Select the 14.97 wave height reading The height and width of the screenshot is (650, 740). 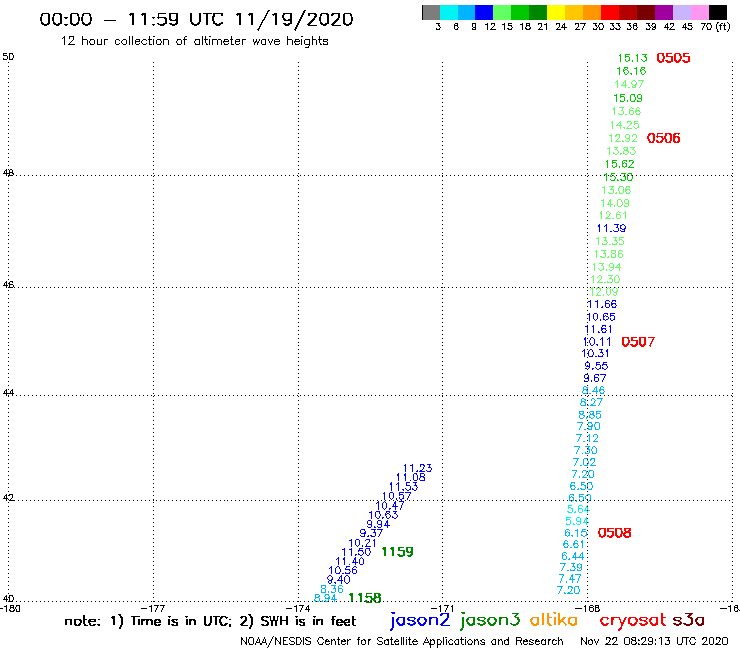629,84
